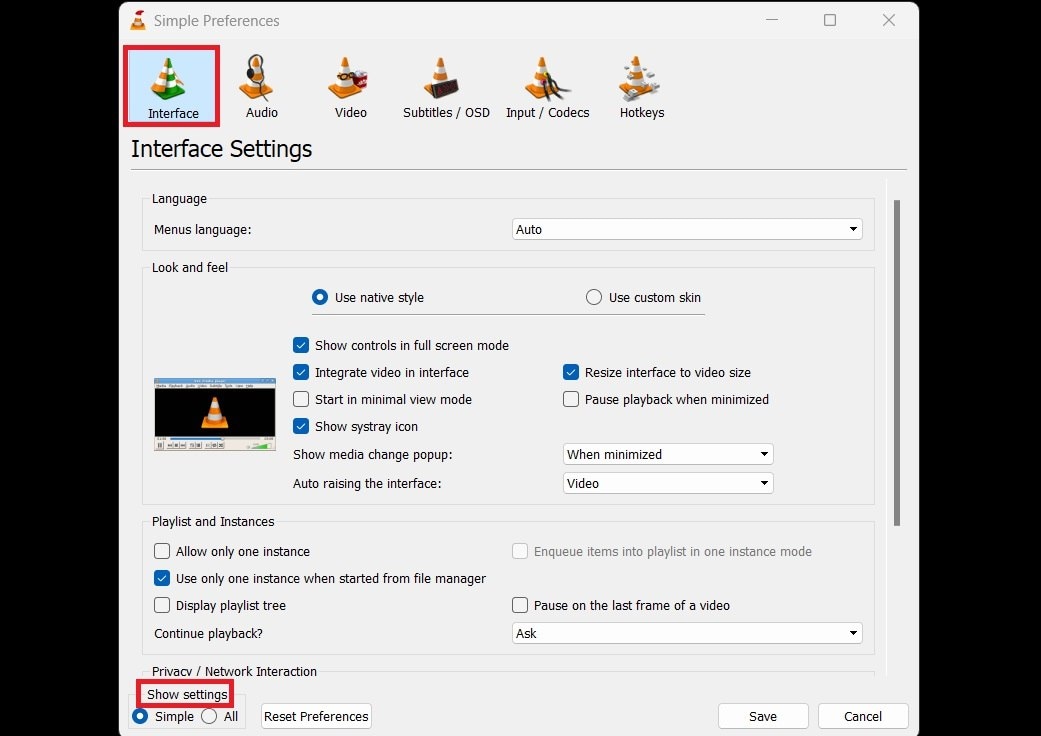Screen dimensions: 1041x736
Task: Open Auto raising the interface dropdown
Action: coord(668,484)
